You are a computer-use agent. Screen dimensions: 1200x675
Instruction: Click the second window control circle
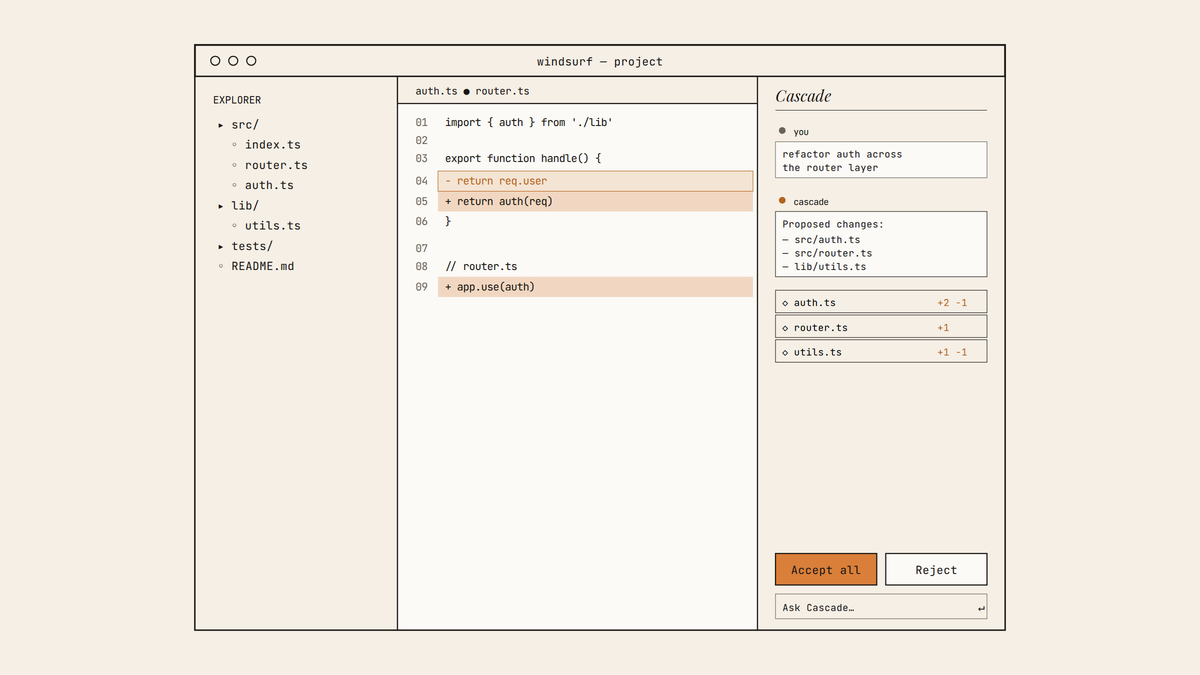[233, 61]
